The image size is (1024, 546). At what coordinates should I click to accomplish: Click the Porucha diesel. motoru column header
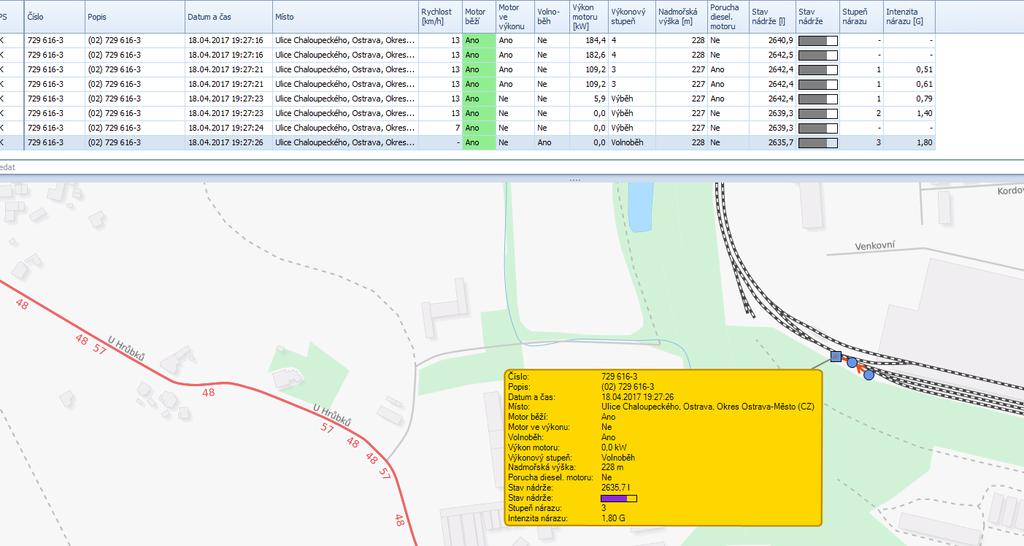coord(728,17)
